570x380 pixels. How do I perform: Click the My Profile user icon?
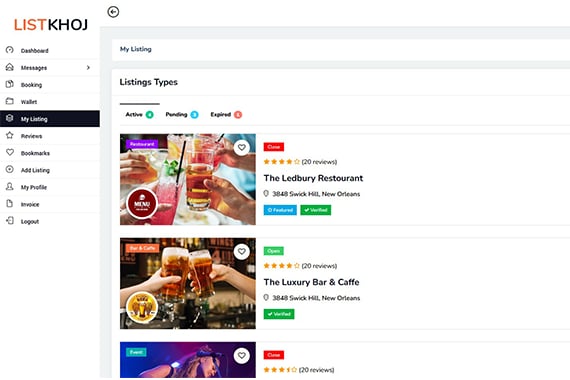[x=10, y=187]
